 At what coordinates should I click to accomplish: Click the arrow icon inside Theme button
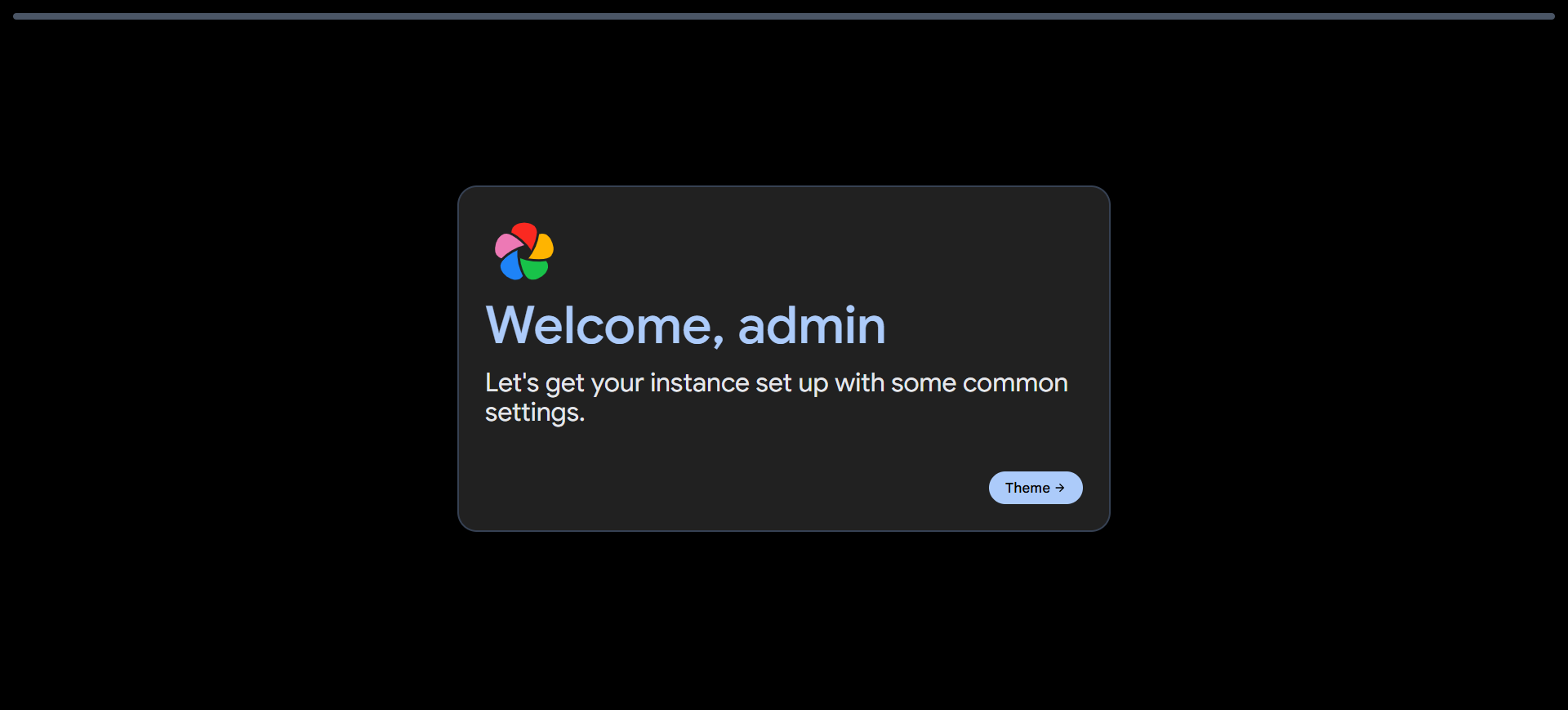click(1060, 488)
